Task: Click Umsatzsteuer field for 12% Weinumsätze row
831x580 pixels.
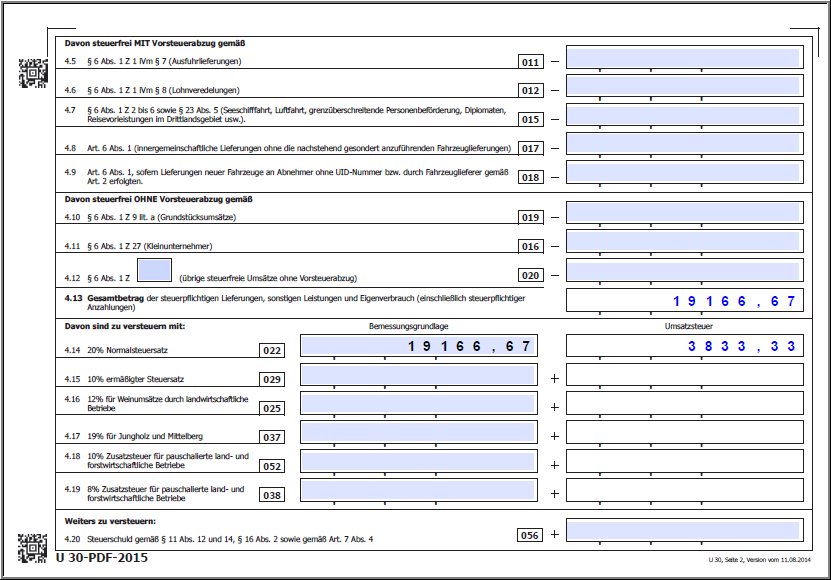Action: pyautogui.click(x=684, y=403)
